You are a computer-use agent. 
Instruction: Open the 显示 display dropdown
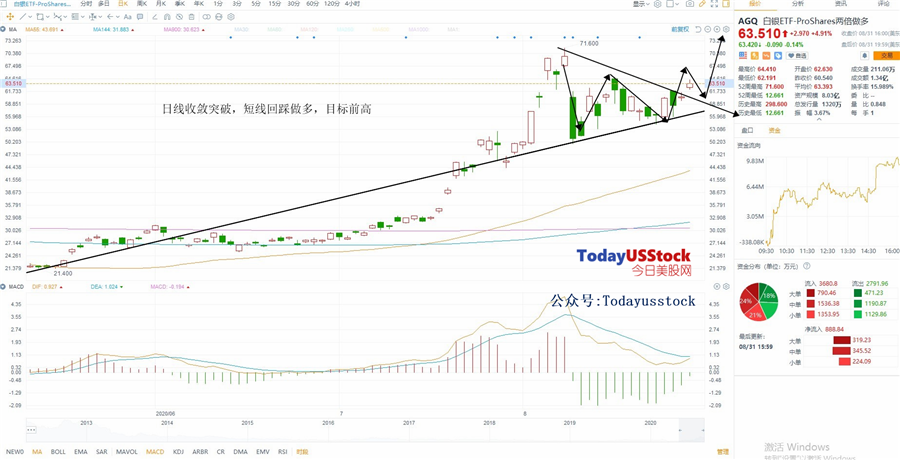tap(641, 4)
